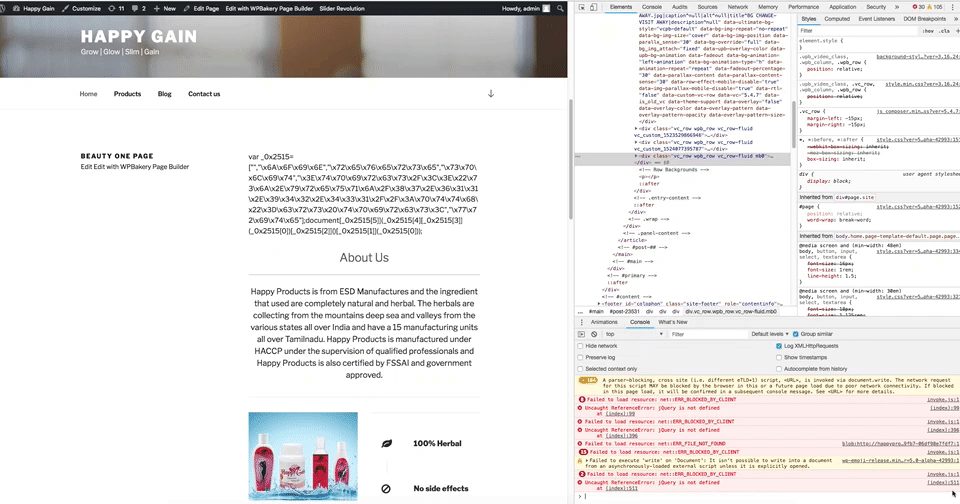Click the About Us heading
The width and height of the screenshot is (960, 504).
[x=364, y=258]
